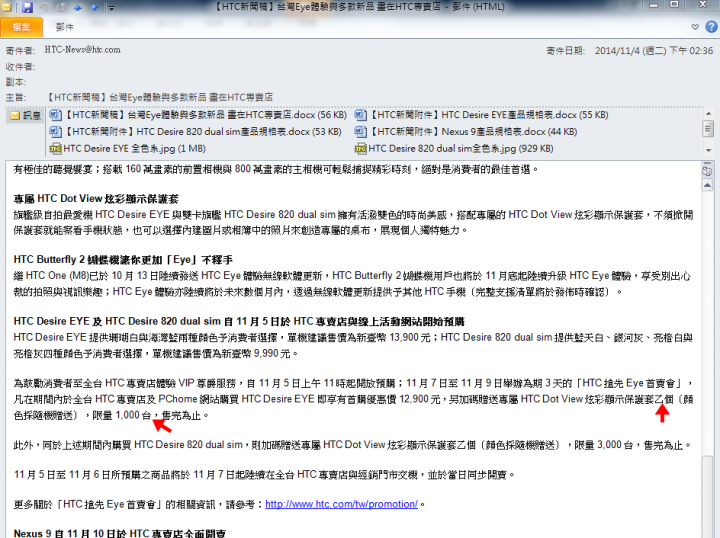
Task: Open the Customize Quick Access Toolbar dropdown
Action: tap(112, 8)
